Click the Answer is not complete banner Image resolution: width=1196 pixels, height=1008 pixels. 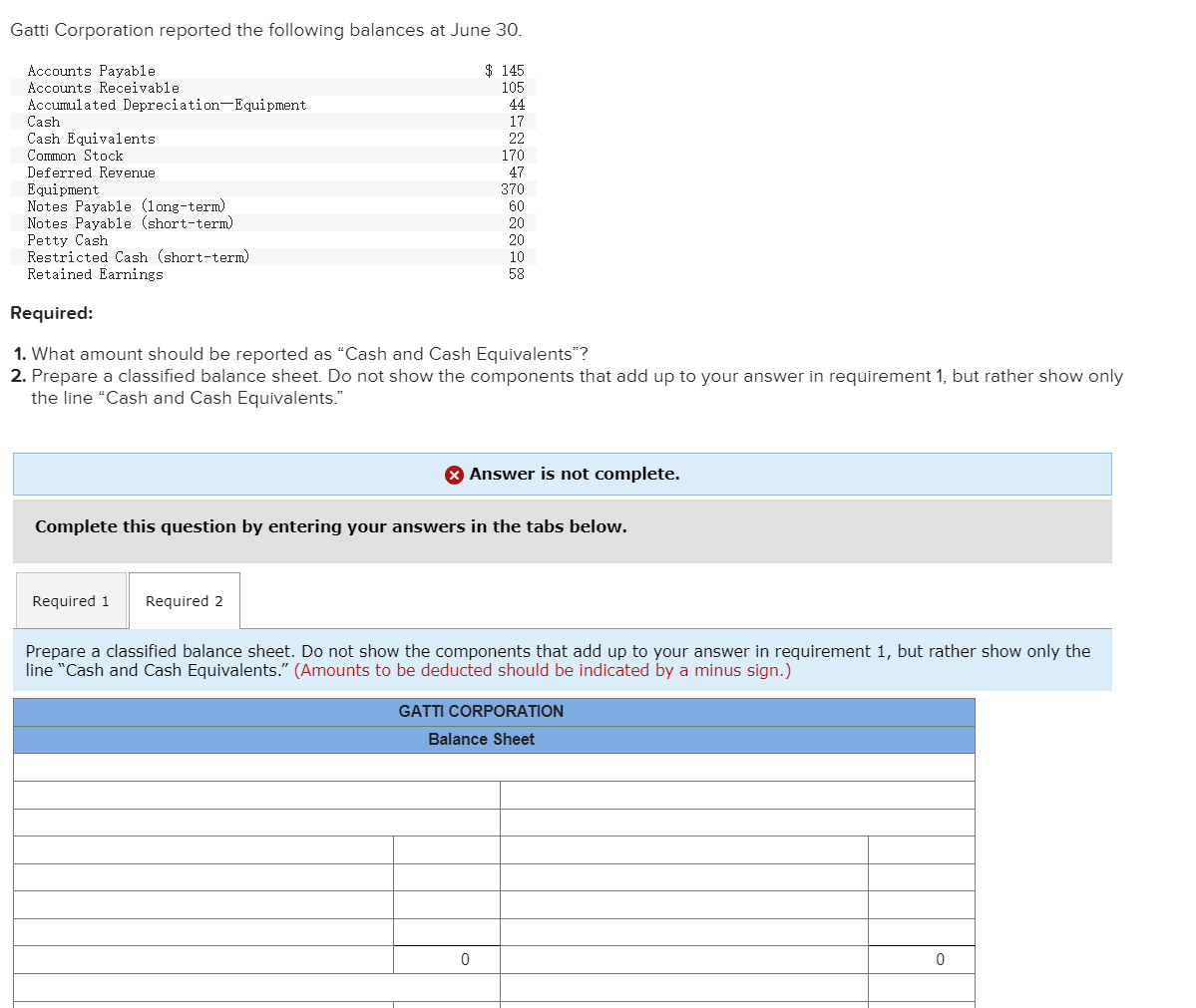tap(564, 475)
